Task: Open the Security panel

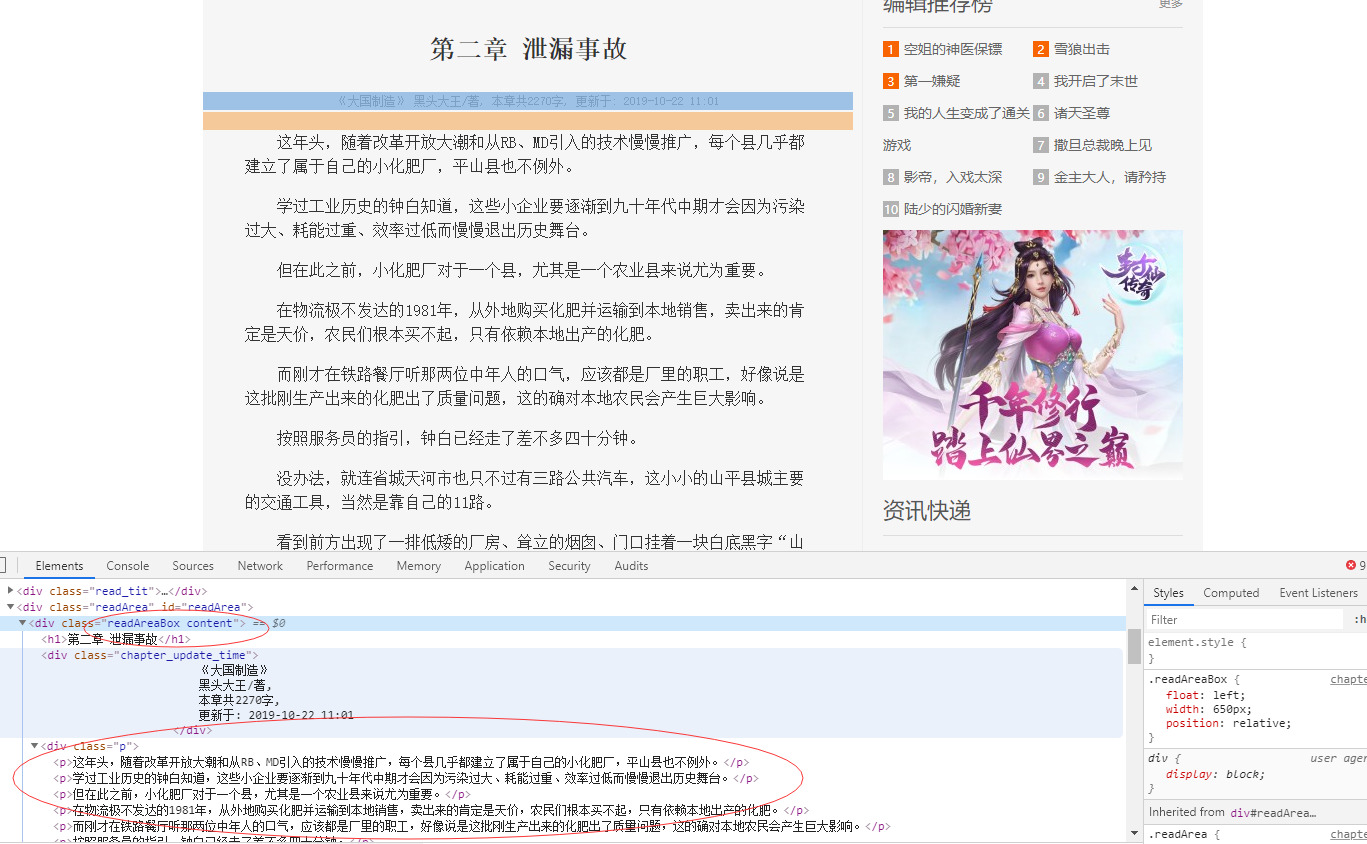Action: tap(568, 565)
